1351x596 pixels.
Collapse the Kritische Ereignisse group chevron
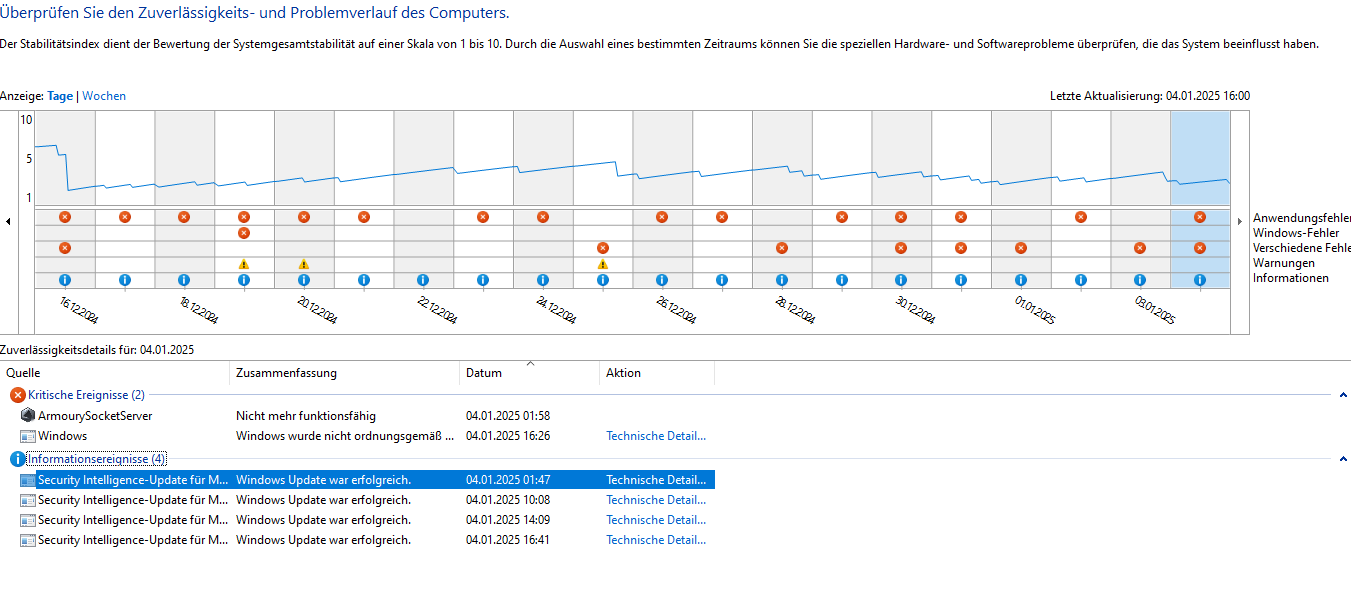(x=1343, y=395)
